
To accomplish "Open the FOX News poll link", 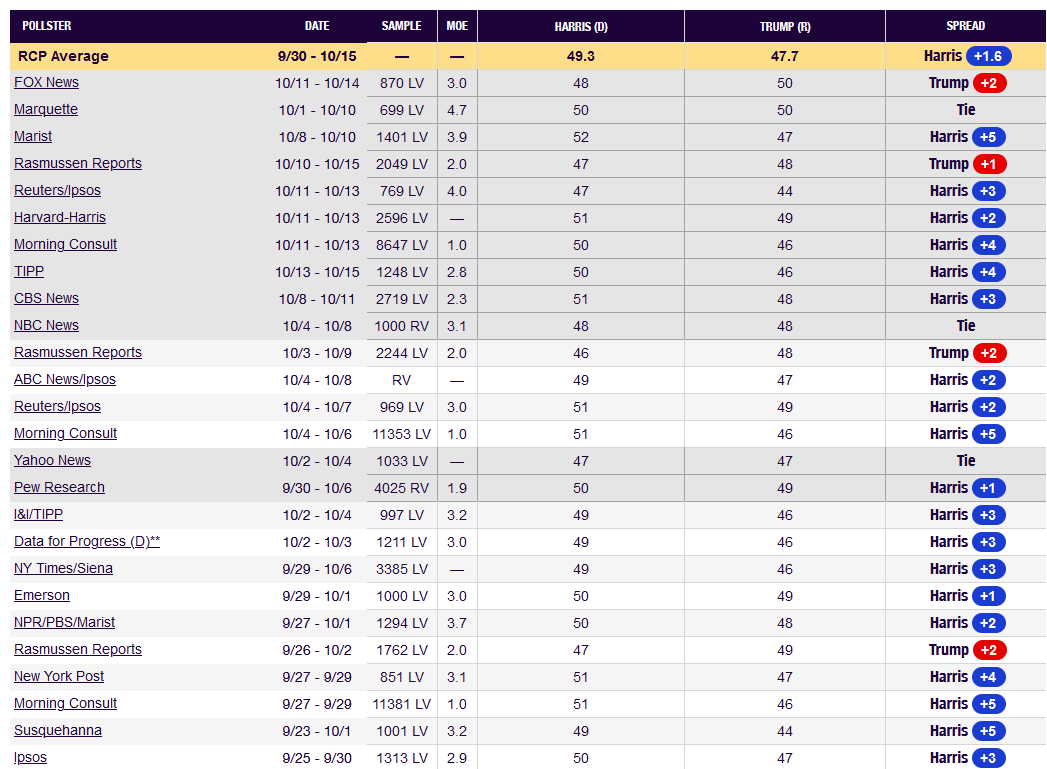I will [x=46, y=83].
